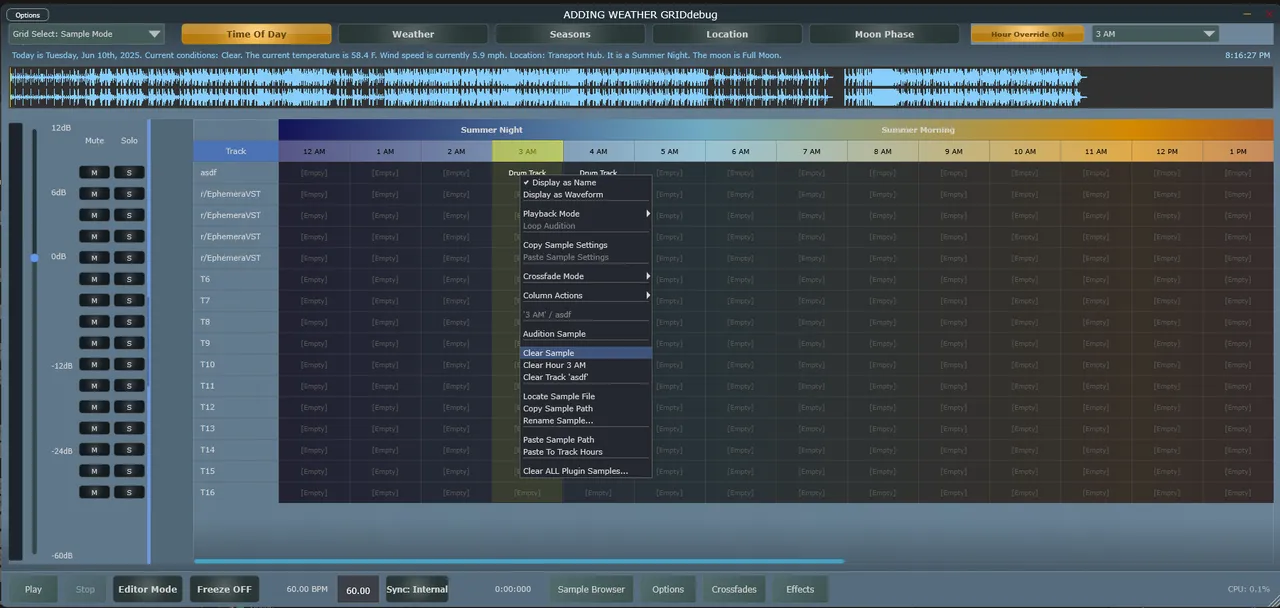Select Display as Waveform menu option
Image resolution: width=1280 pixels, height=608 pixels.
coord(563,195)
